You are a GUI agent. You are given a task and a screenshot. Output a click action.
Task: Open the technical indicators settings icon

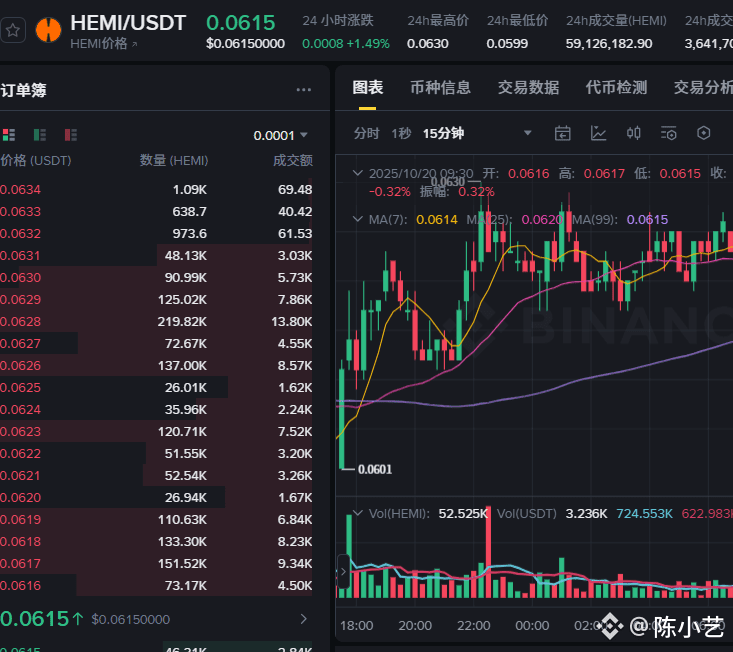pyautogui.click(x=668, y=134)
